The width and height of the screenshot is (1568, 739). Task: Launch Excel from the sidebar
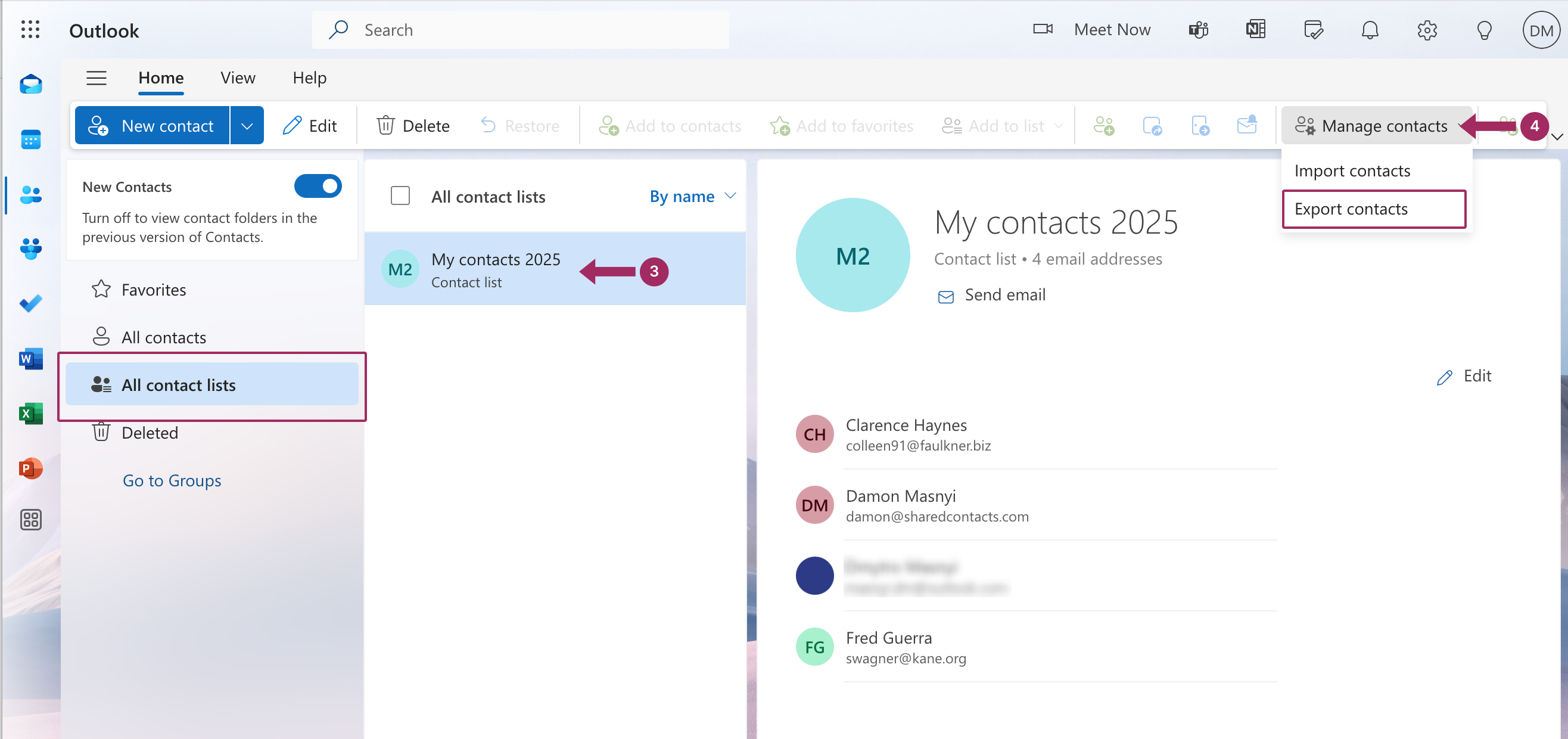tap(30, 414)
